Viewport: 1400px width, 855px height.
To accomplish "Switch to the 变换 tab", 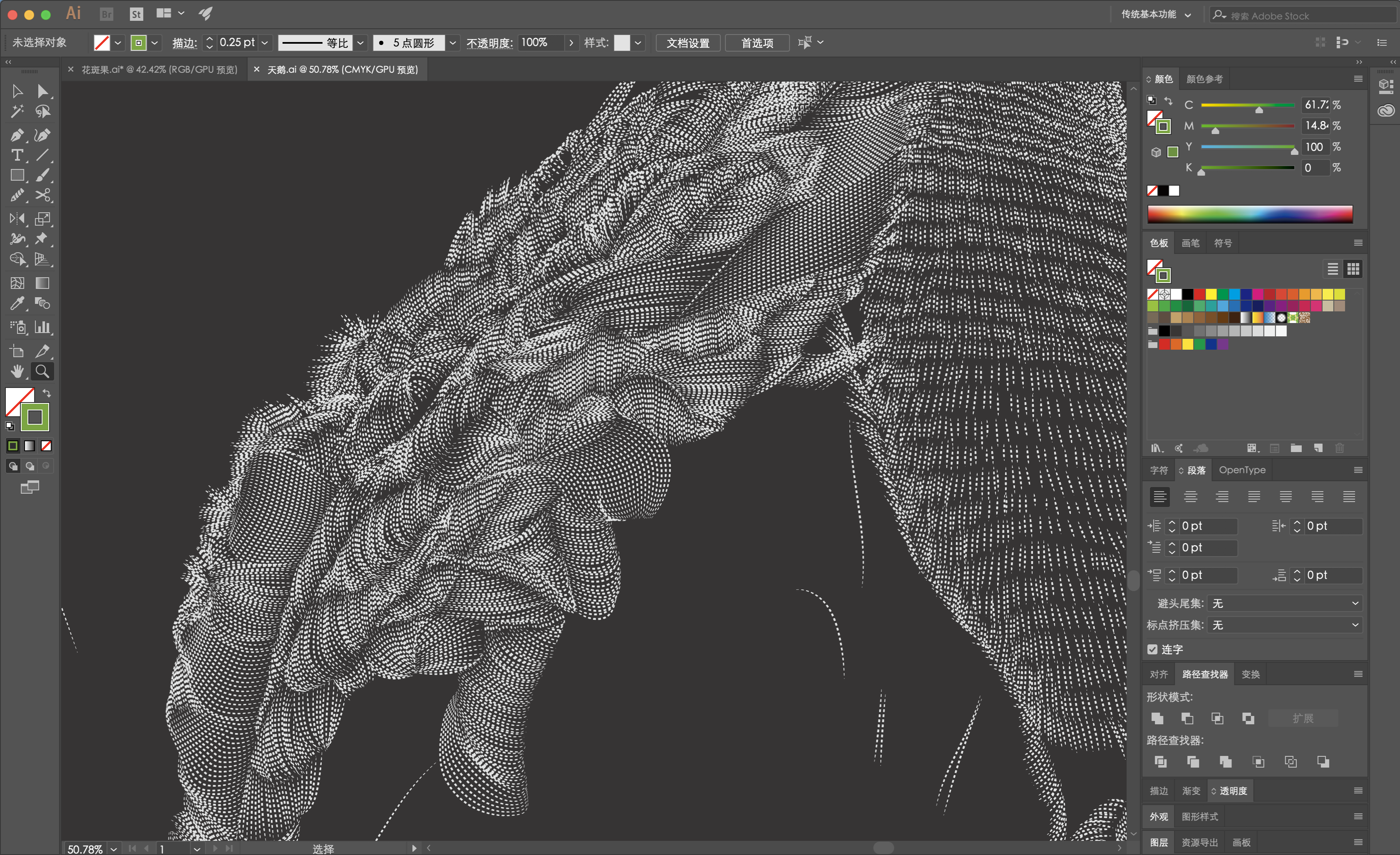I will (x=1251, y=674).
